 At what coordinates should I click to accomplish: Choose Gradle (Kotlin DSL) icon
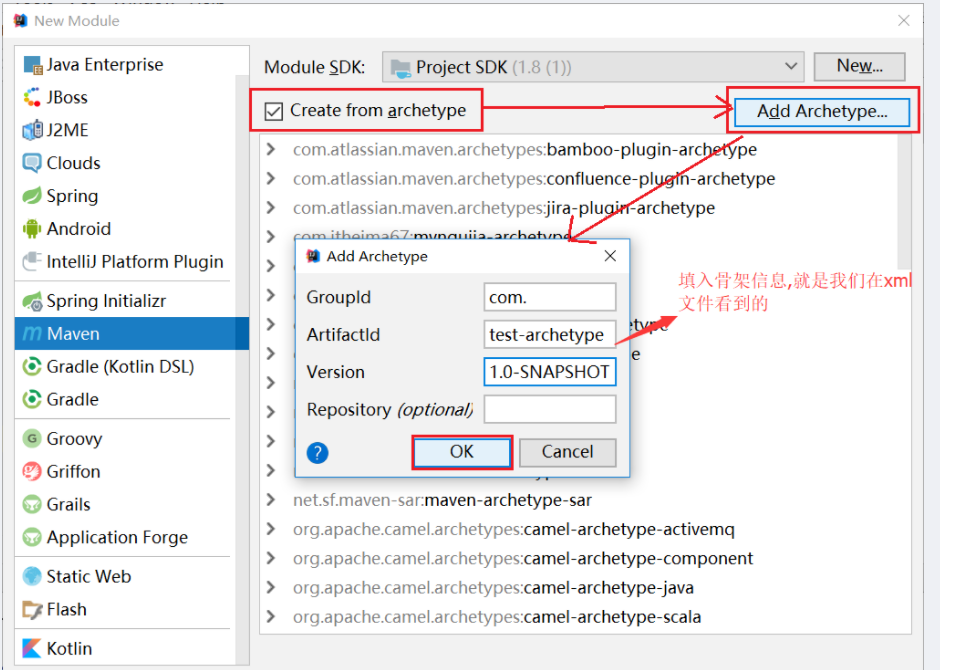pyautogui.click(x=32, y=366)
